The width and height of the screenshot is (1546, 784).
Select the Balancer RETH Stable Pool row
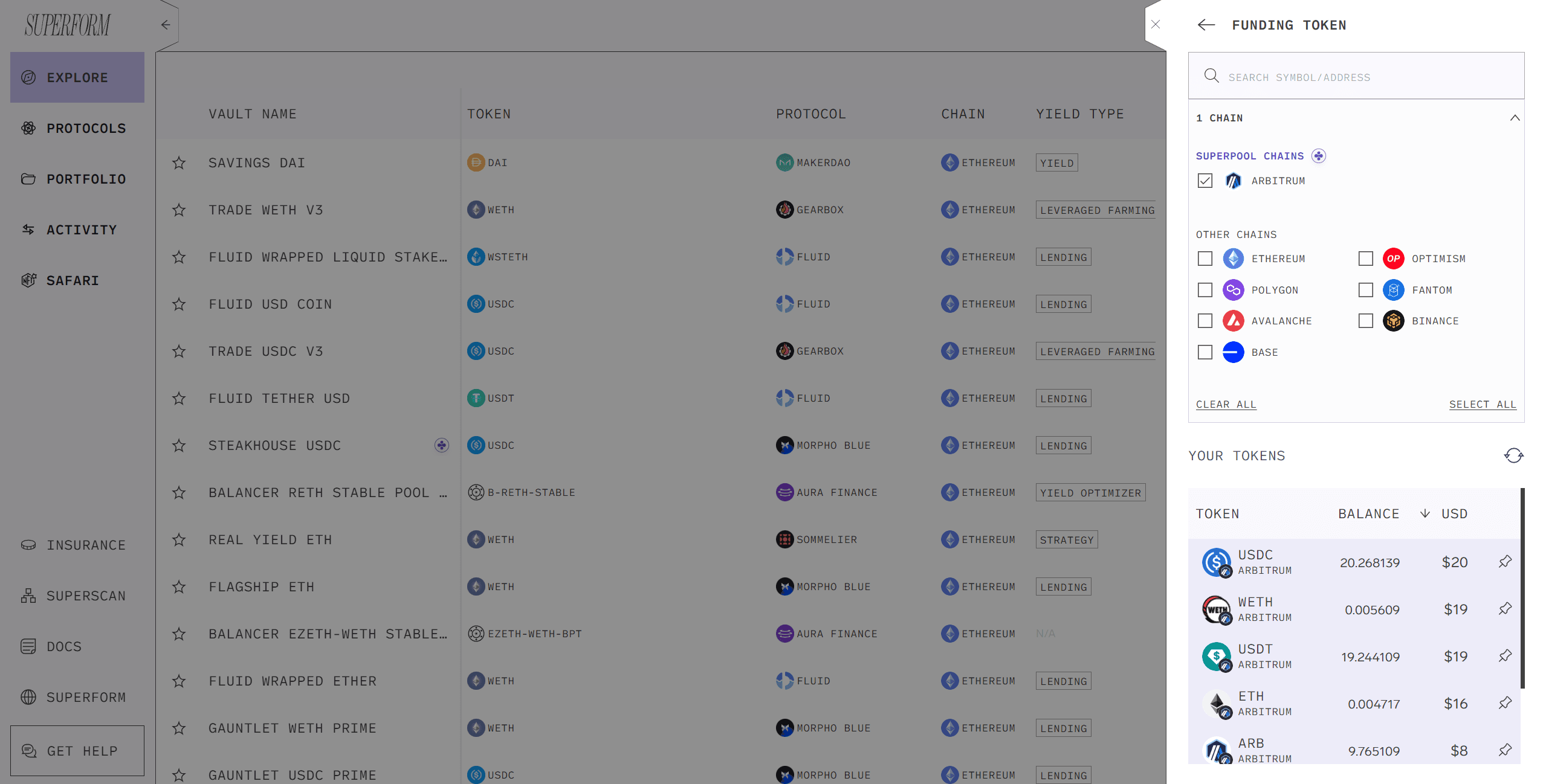661,492
